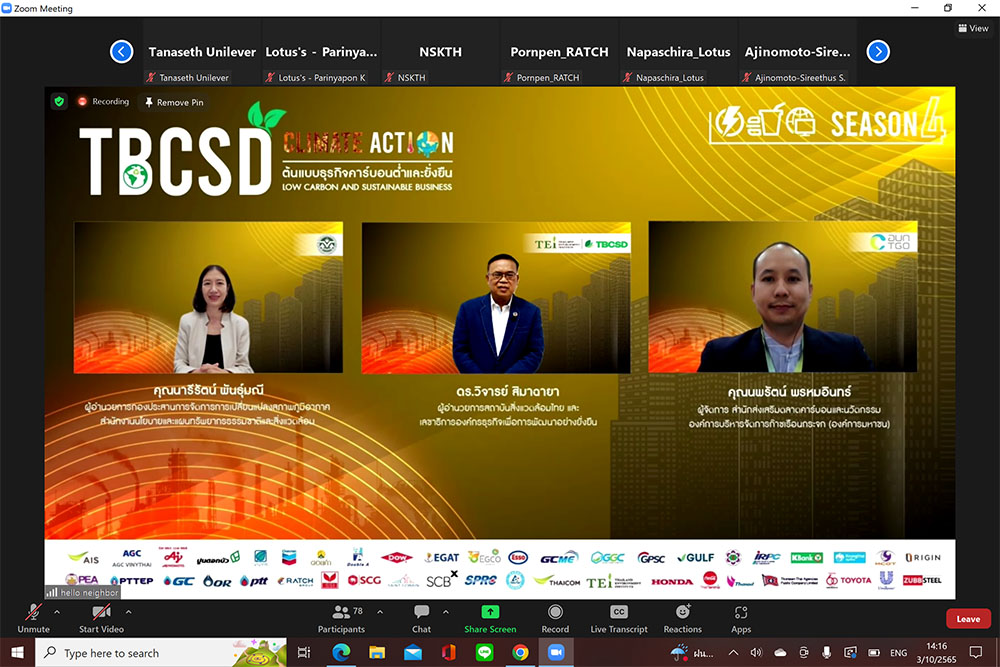
Task: Select Ajinomoto-Sireethus S. participant thumbnail
Action: [797, 52]
